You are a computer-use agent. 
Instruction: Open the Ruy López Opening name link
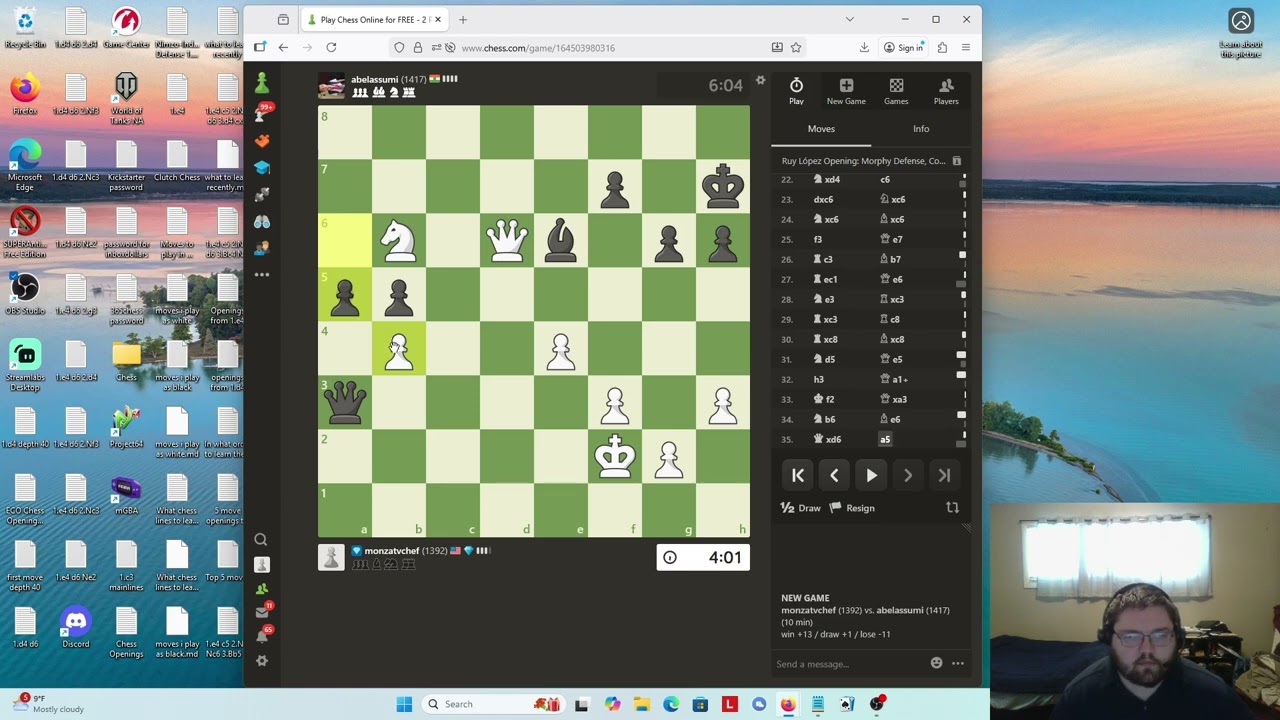click(863, 161)
